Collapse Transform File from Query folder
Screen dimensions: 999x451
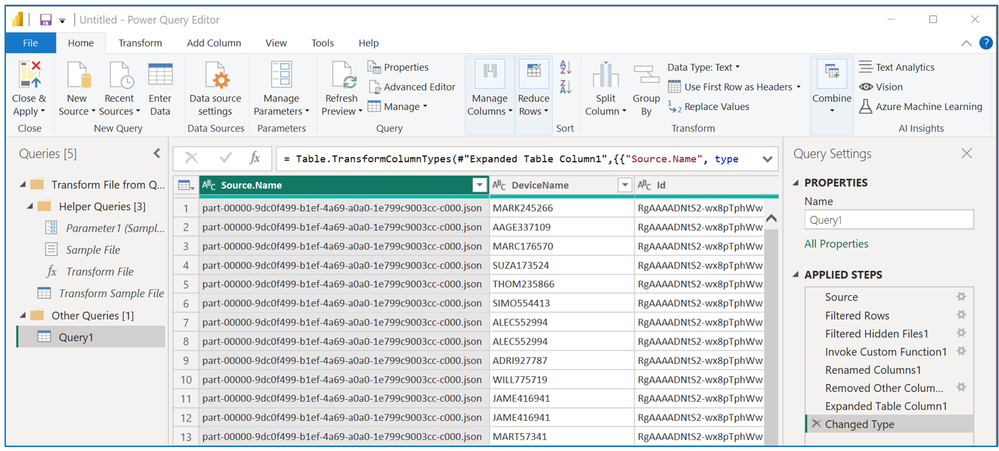pos(24,185)
